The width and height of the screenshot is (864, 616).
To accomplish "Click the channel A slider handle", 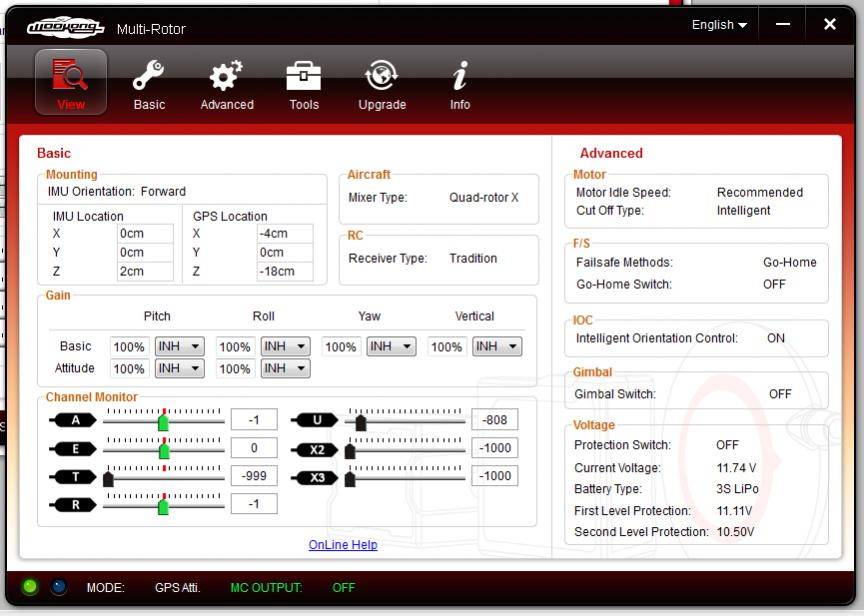I will [163, 422].
